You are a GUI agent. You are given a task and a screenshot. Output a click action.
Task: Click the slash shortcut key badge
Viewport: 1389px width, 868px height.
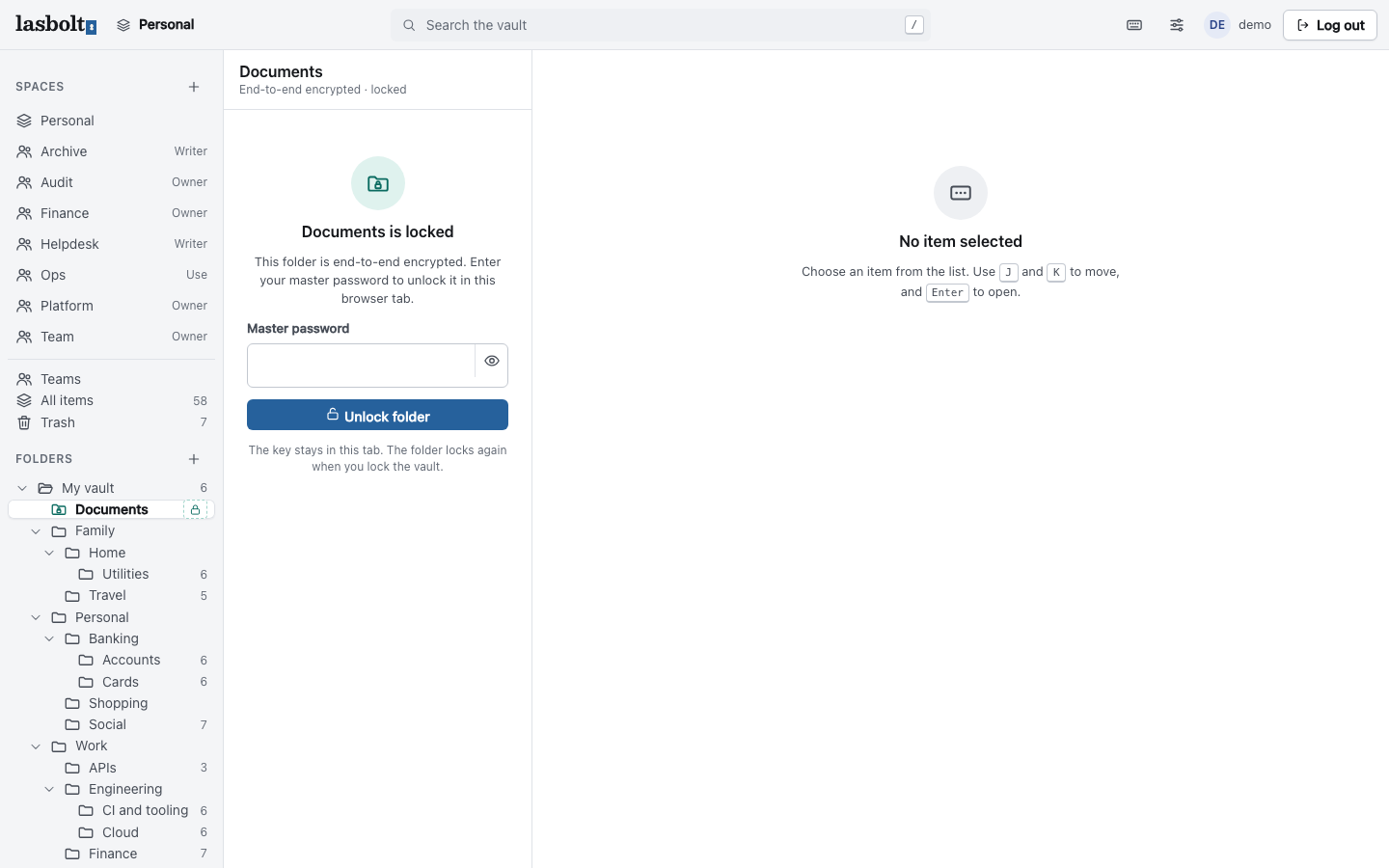click(913, 25)
